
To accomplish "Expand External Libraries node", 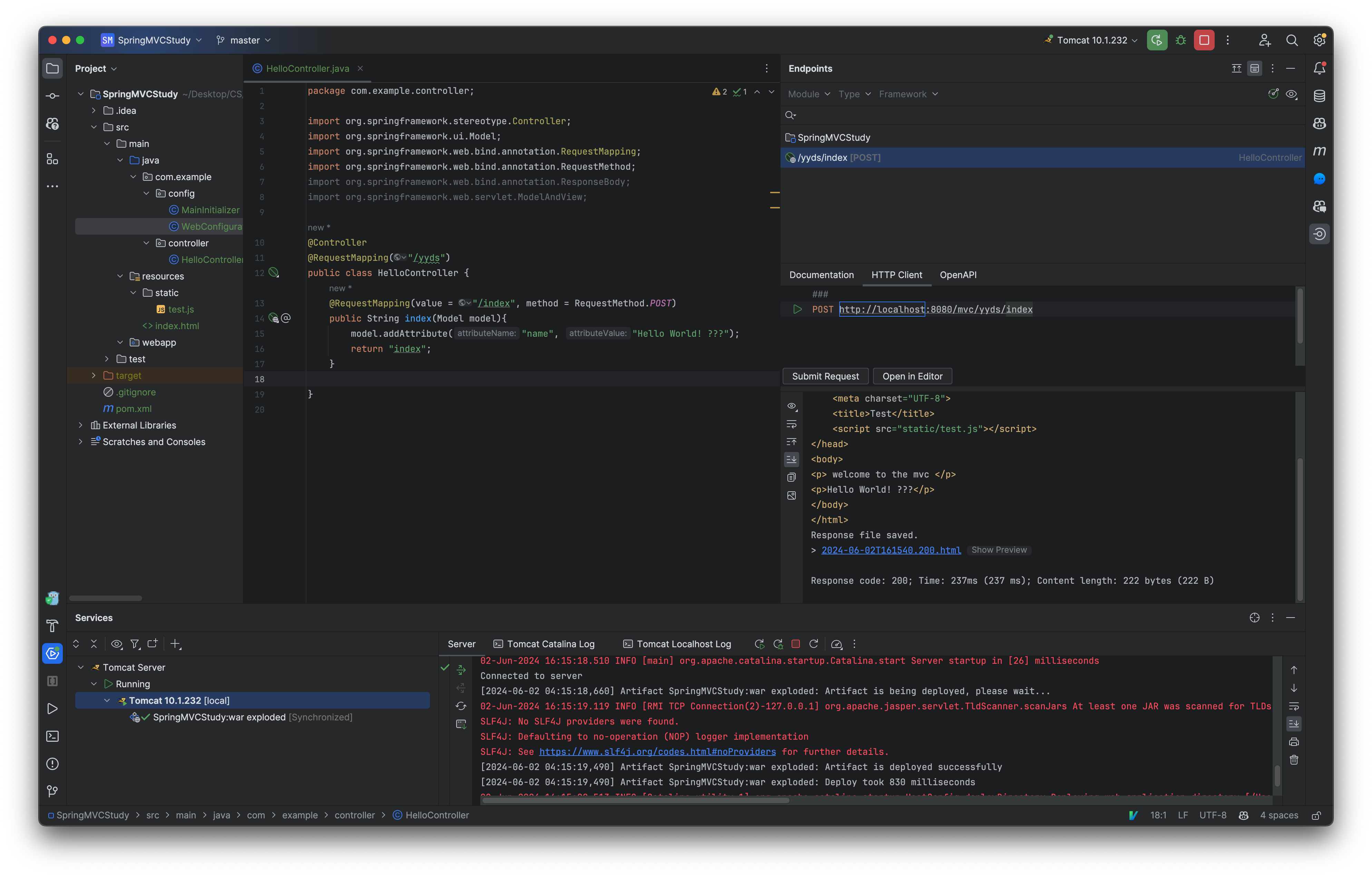I will (81, 425).
